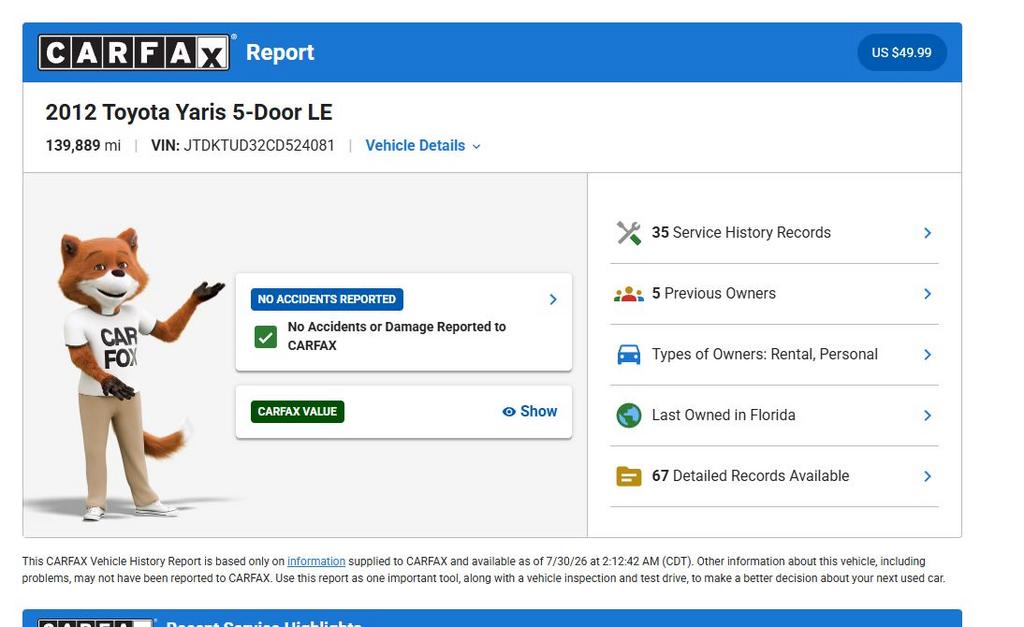This screenshot has height=627, width=1024.
Task: Click the blue car owner types icon
Action: 629,355
